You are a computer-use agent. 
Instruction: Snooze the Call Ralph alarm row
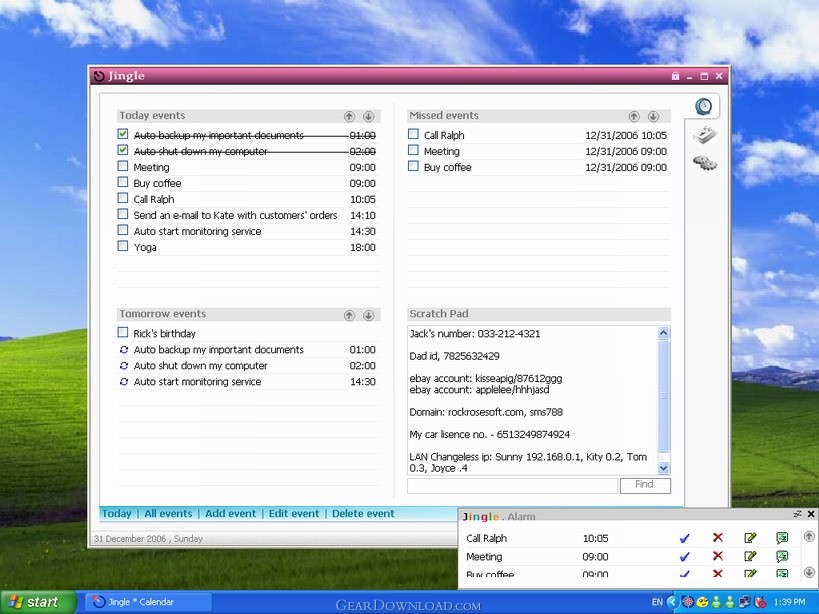782,538
